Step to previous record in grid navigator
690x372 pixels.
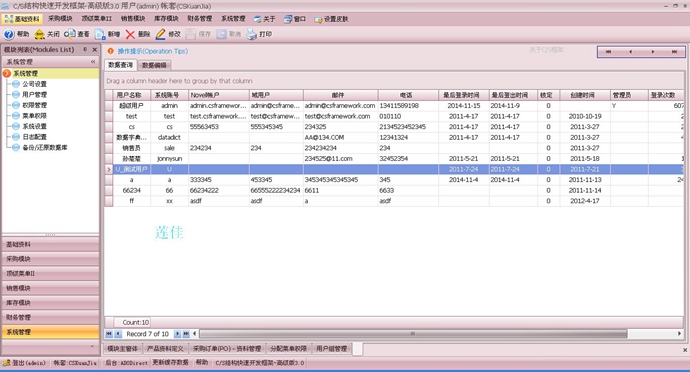[x=118, y=334]
